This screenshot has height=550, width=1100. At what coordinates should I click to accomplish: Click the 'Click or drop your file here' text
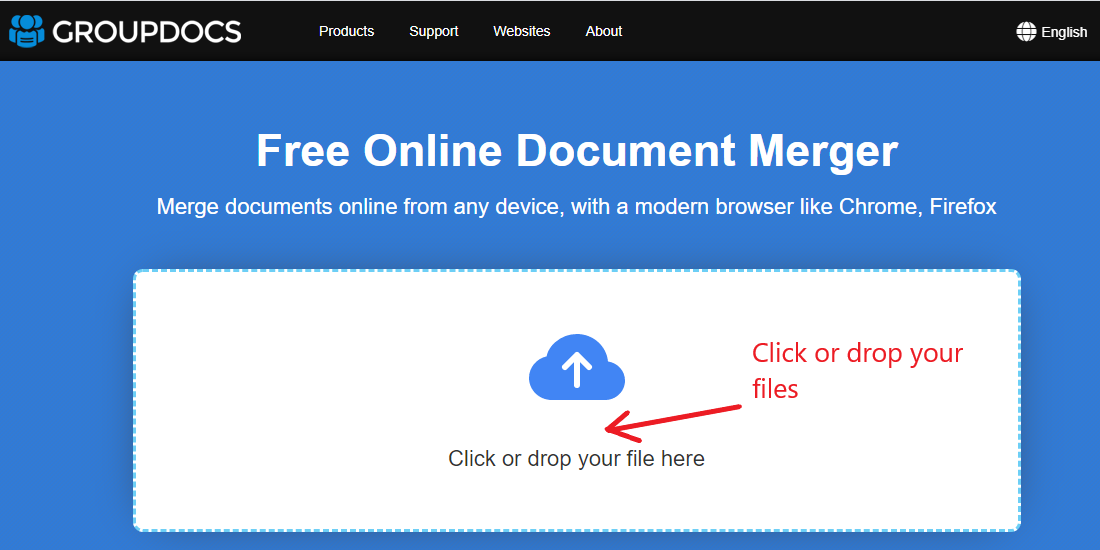click(576, 459)
